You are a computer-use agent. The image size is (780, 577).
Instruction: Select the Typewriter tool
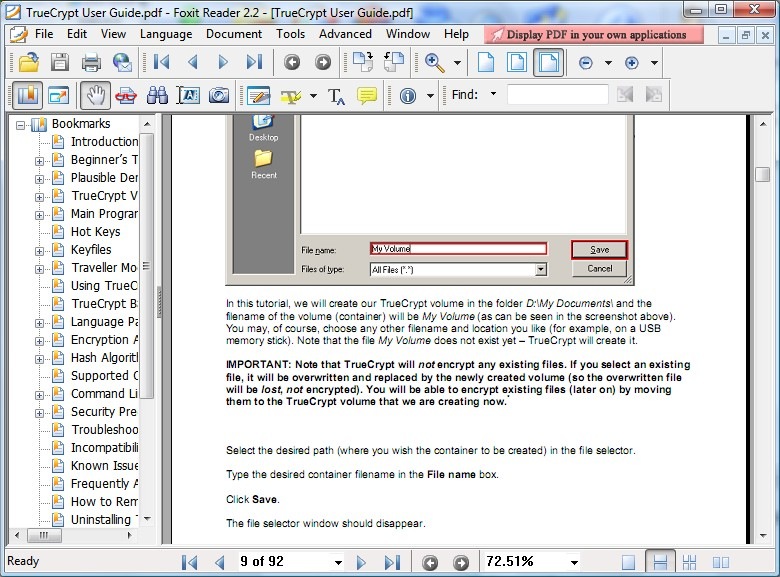[x=336, y=96]
